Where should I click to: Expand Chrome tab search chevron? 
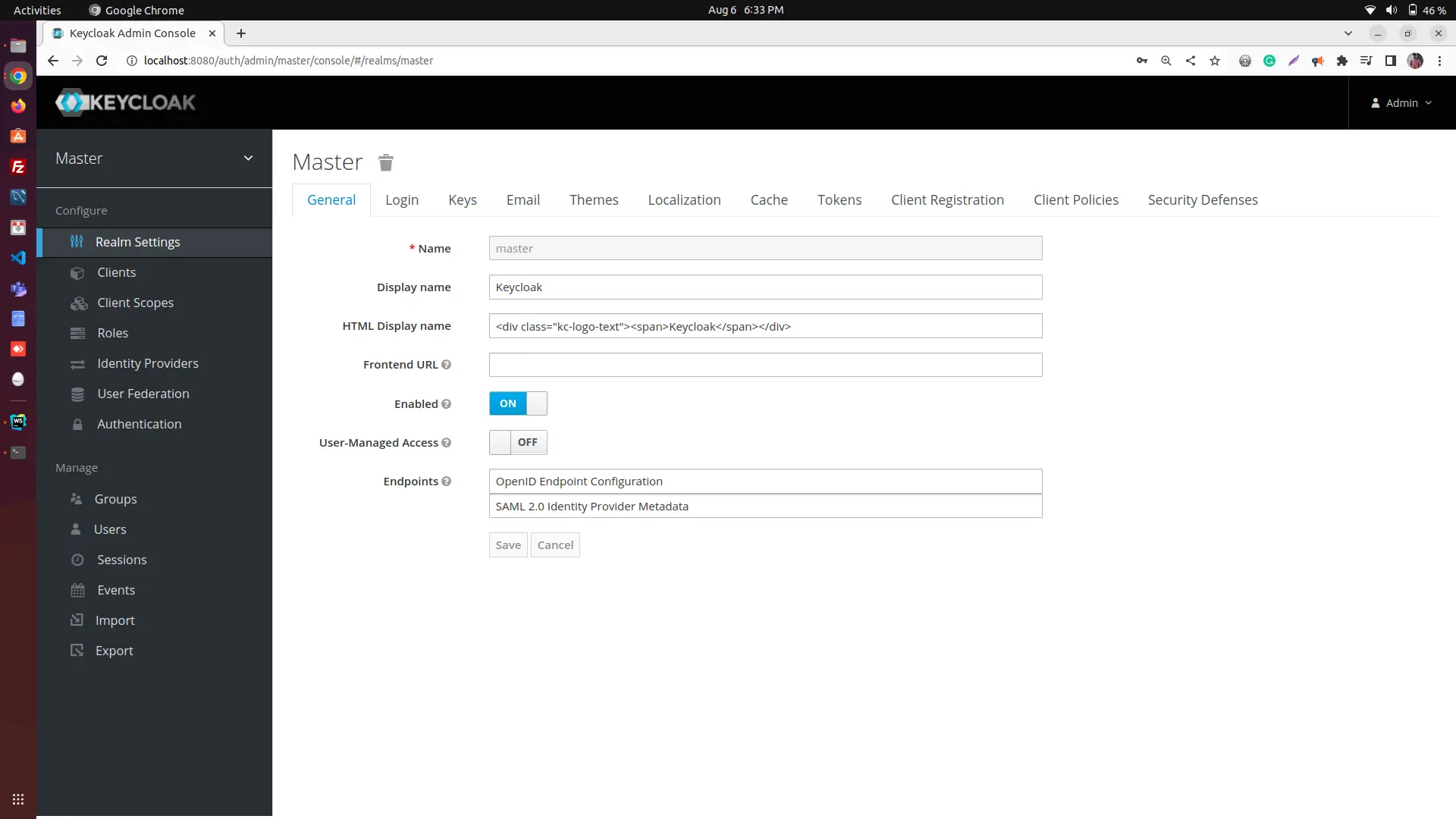1348,33
